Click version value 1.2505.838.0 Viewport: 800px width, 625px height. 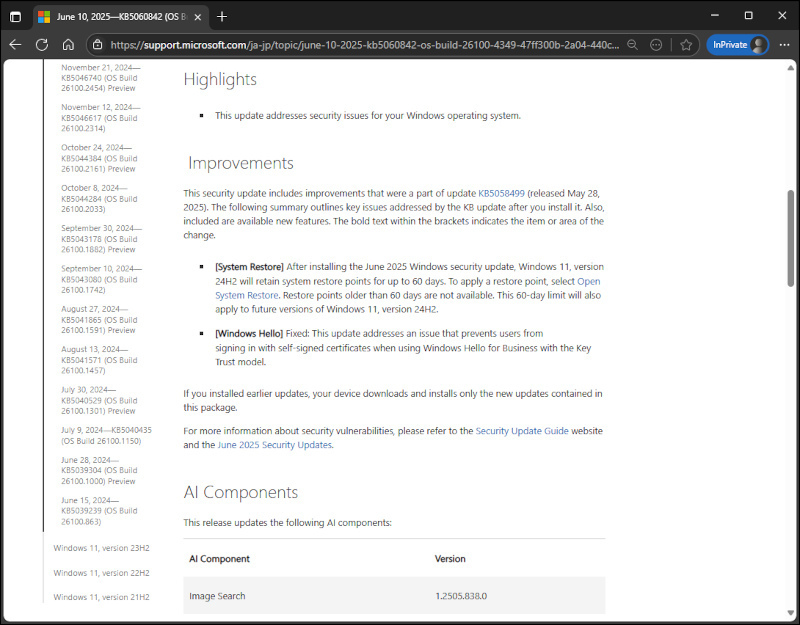(461, 596)
